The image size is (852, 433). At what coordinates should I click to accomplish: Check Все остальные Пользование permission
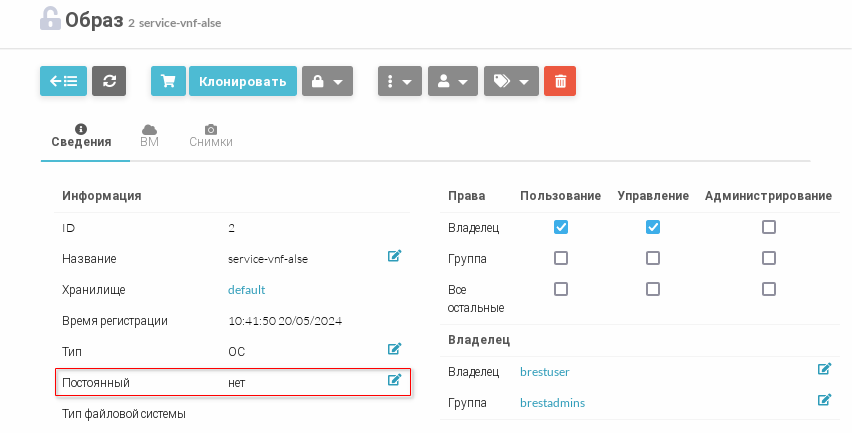click(561, 289)
